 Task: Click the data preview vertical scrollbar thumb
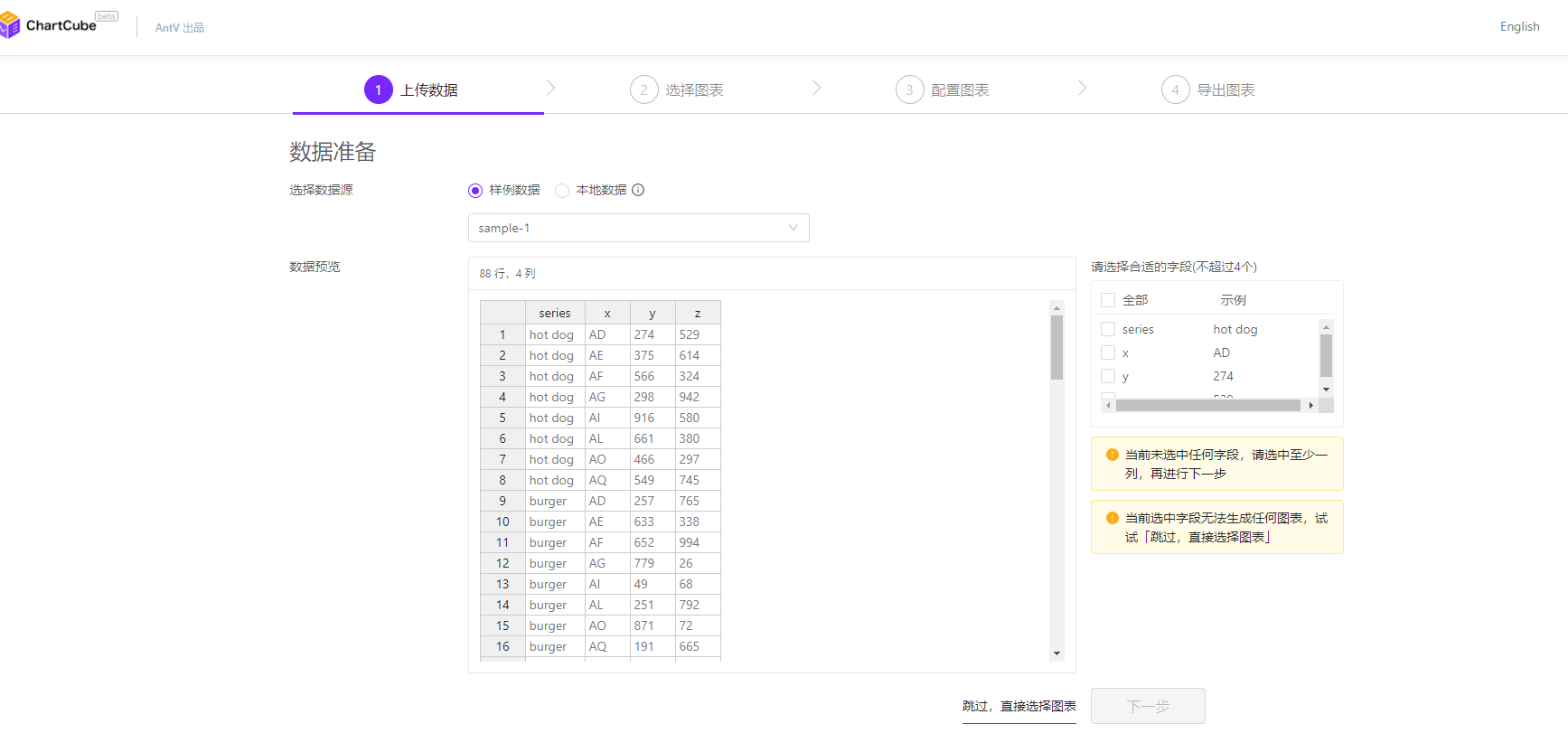[1056, 347]
